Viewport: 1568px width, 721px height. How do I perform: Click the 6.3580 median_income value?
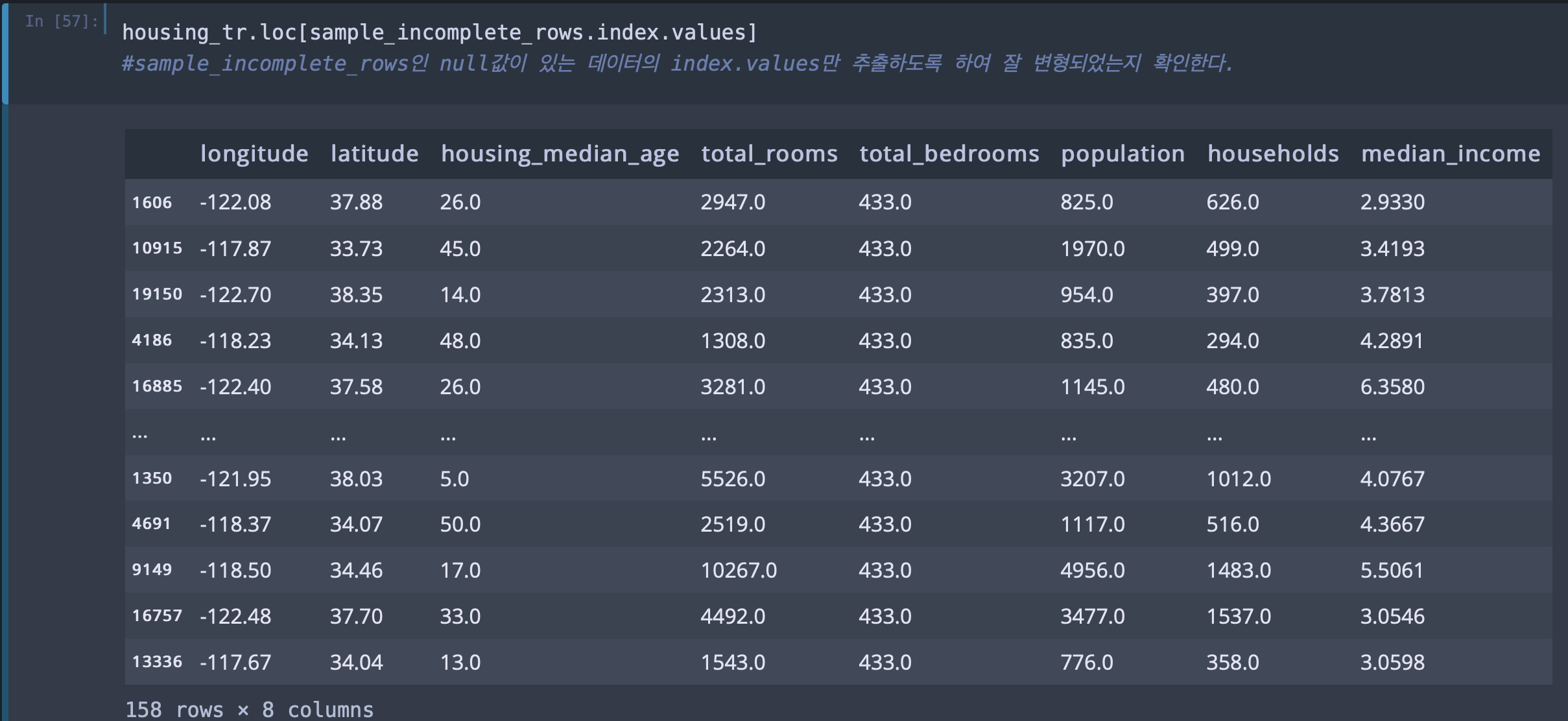point(1392,387)
